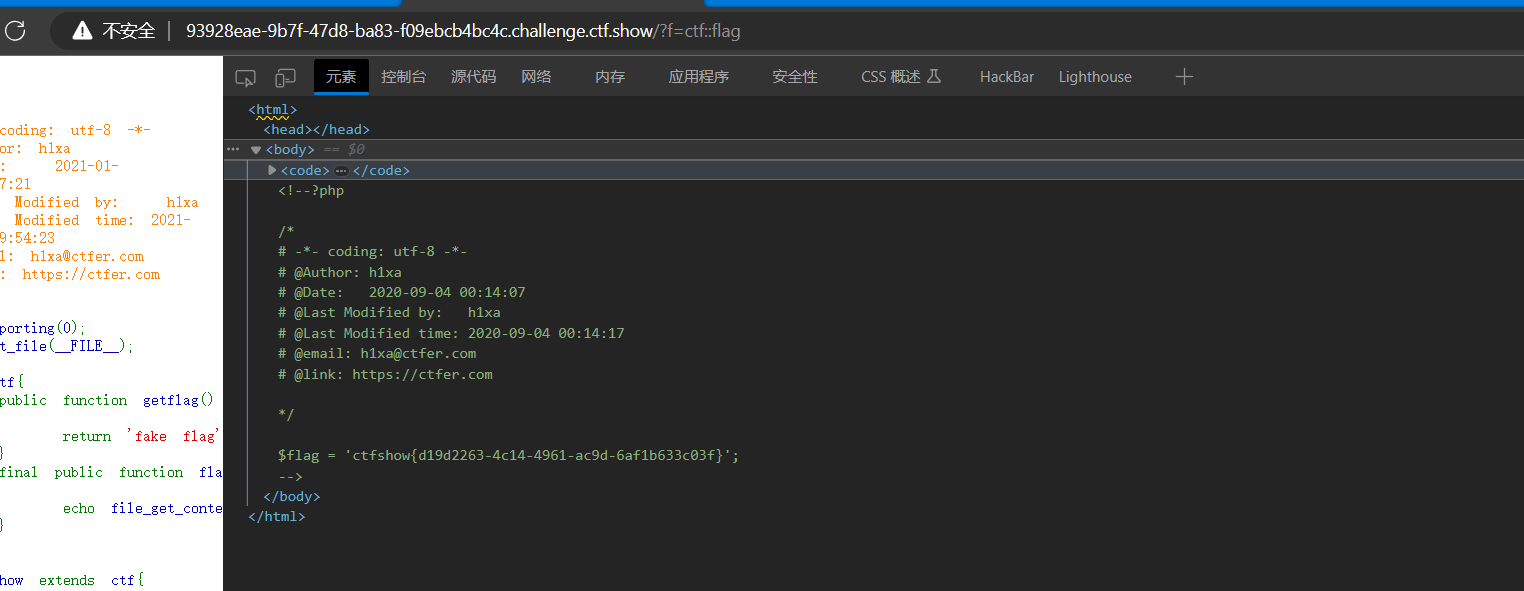Open the 内存 tab
The width and height of the screenshot is (1524, 591).
click(x=610, y=77)
